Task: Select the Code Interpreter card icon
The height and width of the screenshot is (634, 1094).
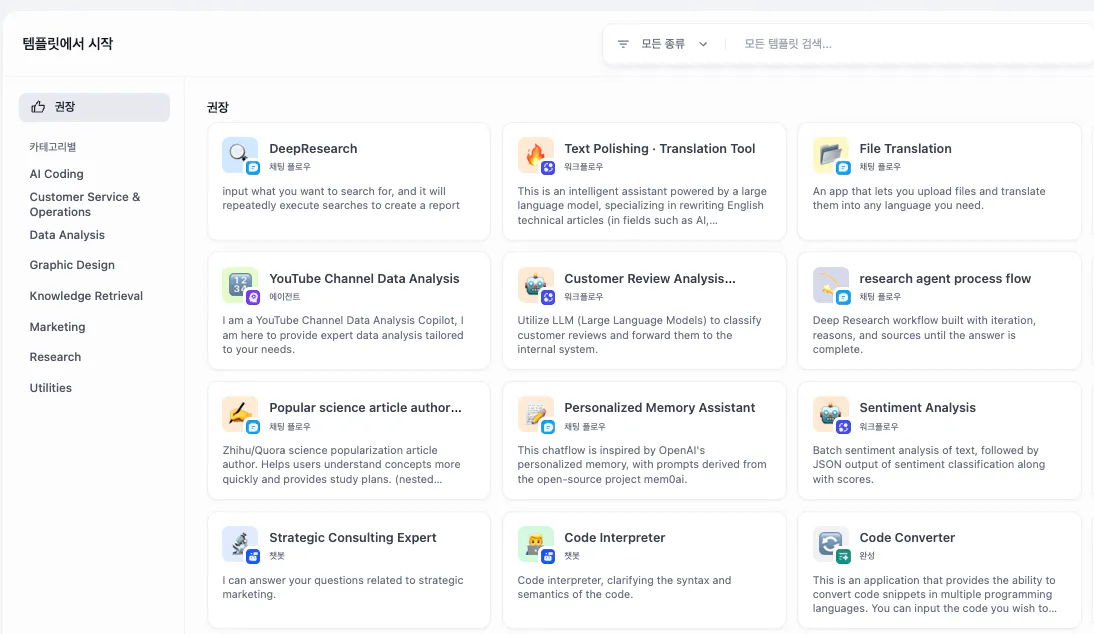Action: tap(535, 545)
